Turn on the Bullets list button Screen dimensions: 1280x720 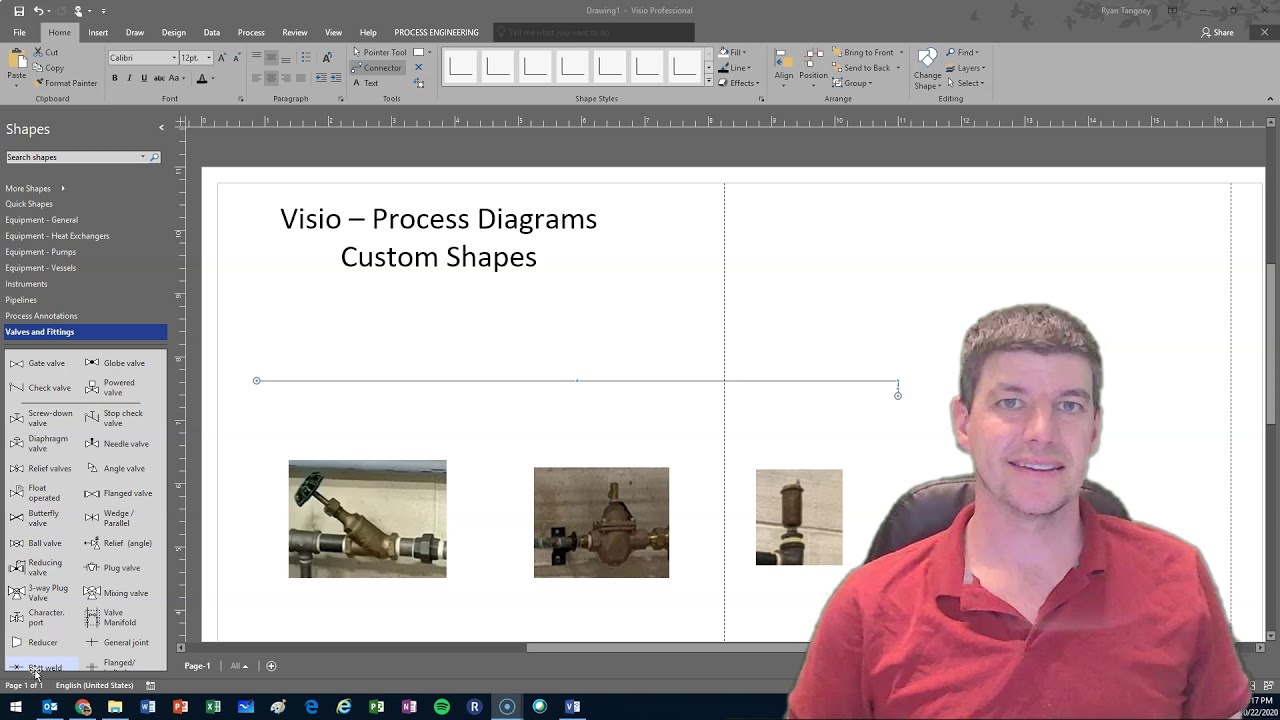pyautogui.click(x=306, y=58)
